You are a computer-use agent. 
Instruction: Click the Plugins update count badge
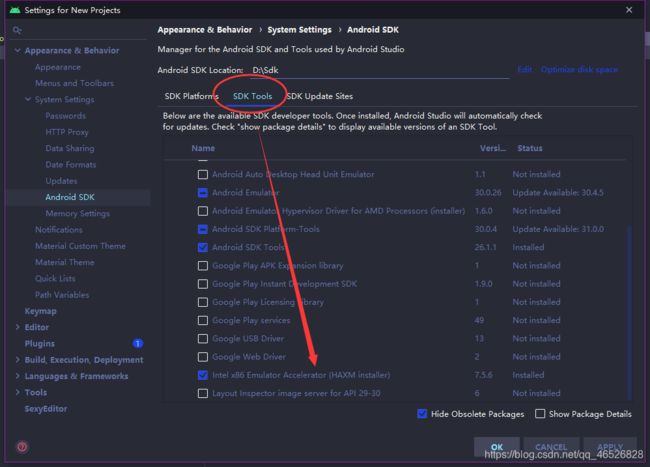(x=138, y=344)
